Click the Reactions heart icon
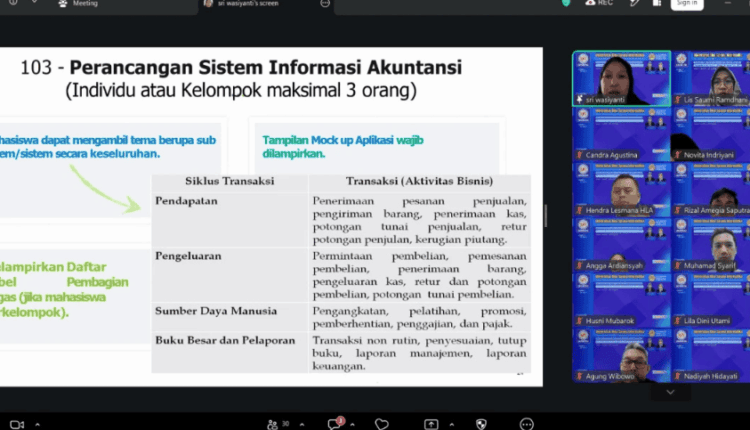 (382, 424)
